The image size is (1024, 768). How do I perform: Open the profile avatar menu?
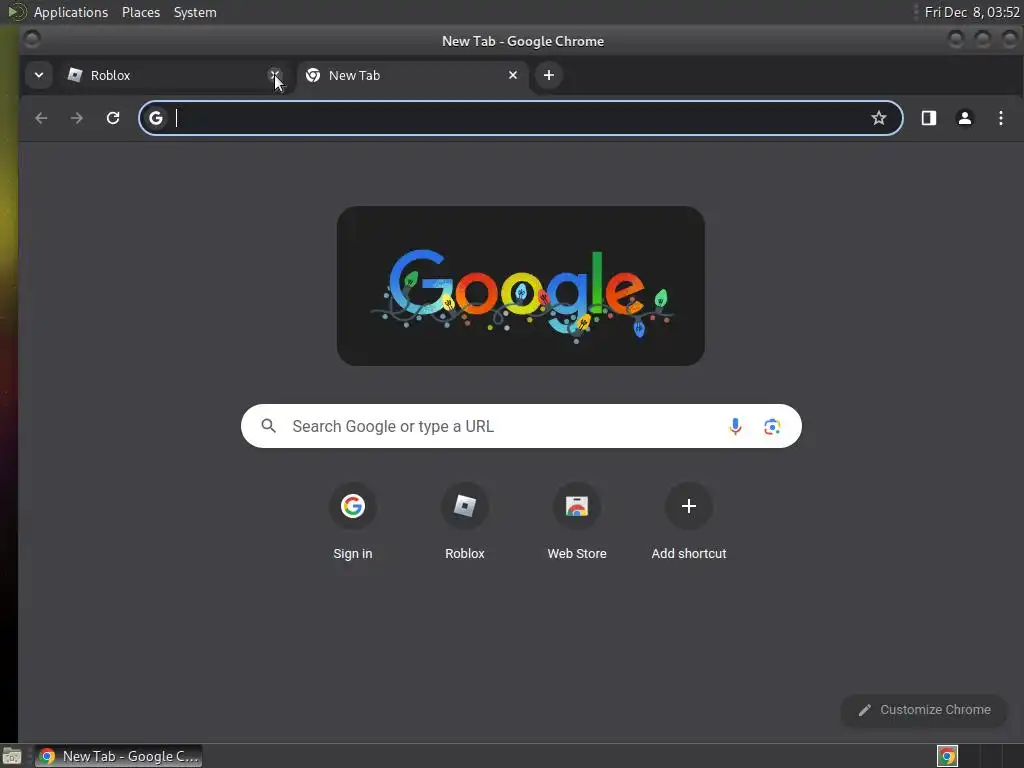tap(965, 118)
